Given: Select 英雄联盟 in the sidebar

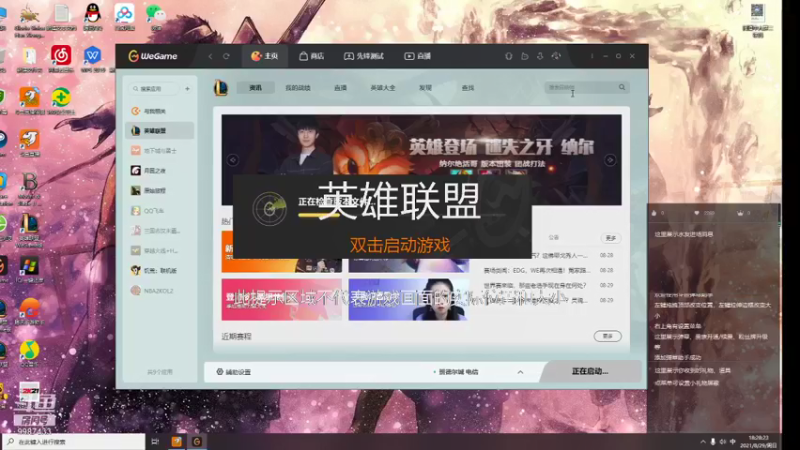Looking at the screenshot, I should point(159,131).
